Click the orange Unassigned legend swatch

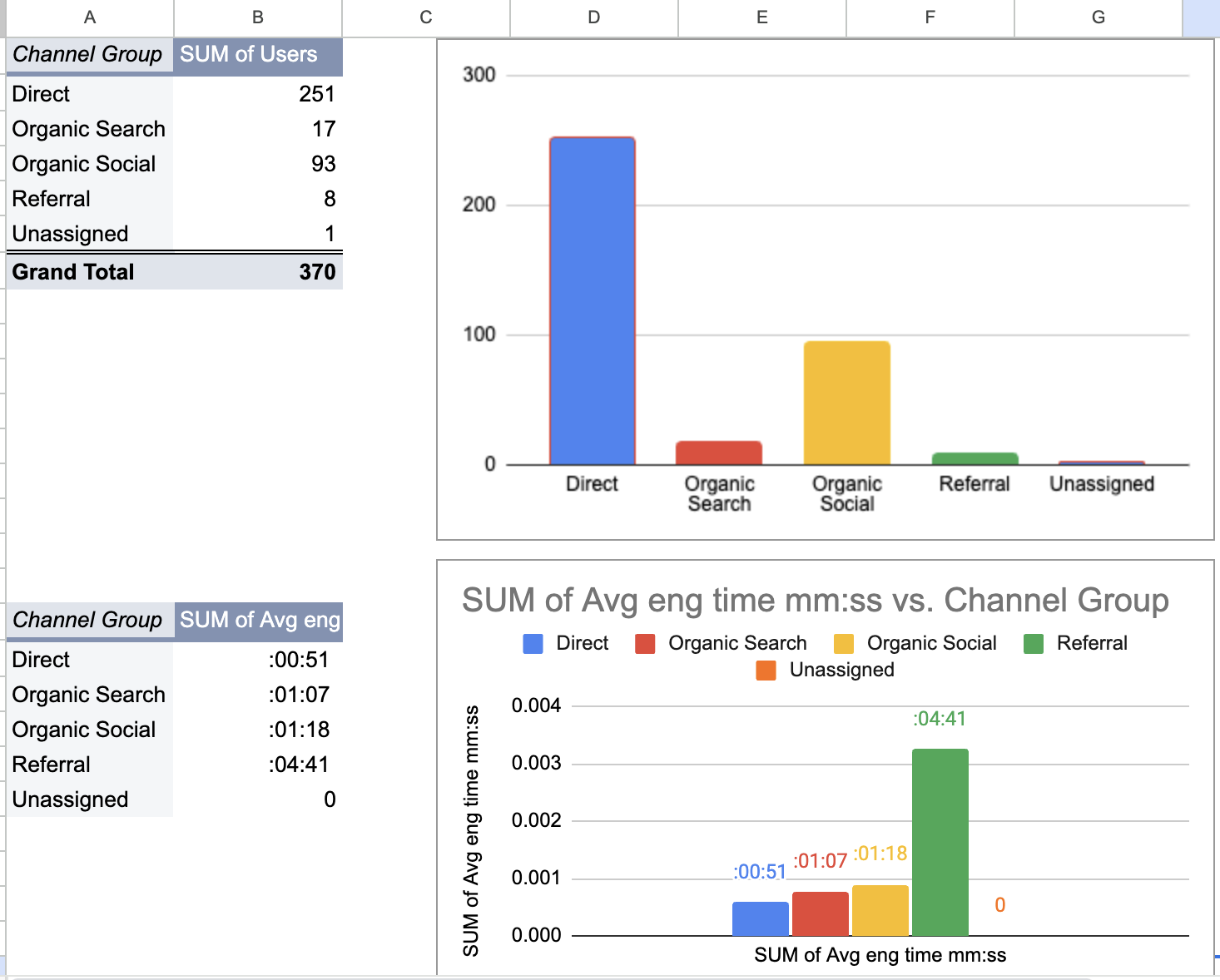[766, 671]
